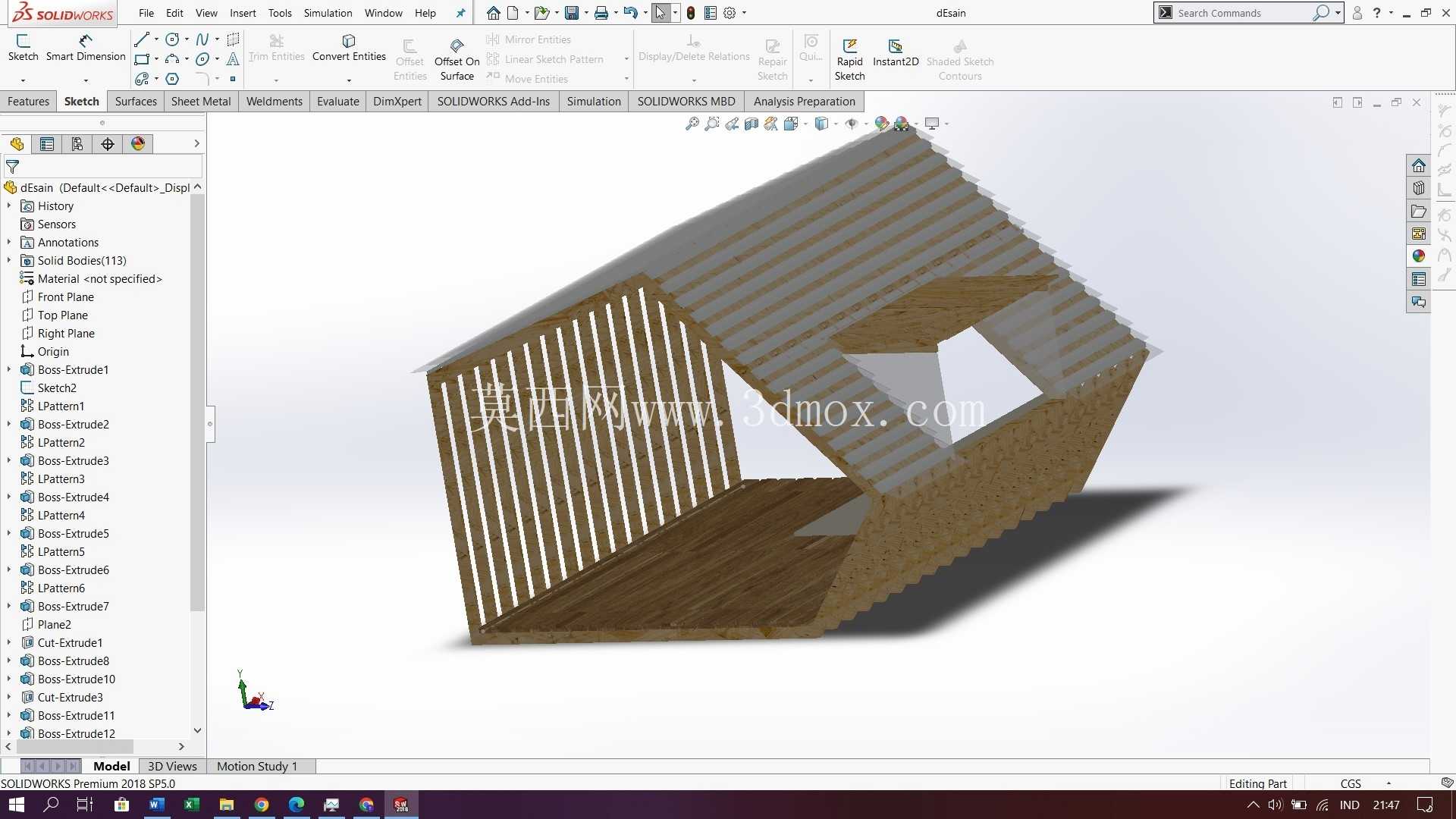Viewport: 1456px width, 819px height.
Task: Click the Options gear icon
Action: pos(730,13)
